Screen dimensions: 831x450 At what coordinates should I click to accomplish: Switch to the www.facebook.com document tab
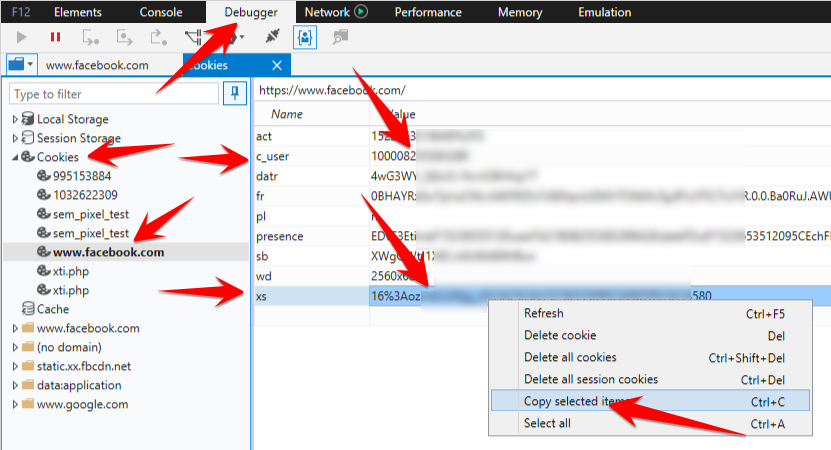tap(97, 65)
